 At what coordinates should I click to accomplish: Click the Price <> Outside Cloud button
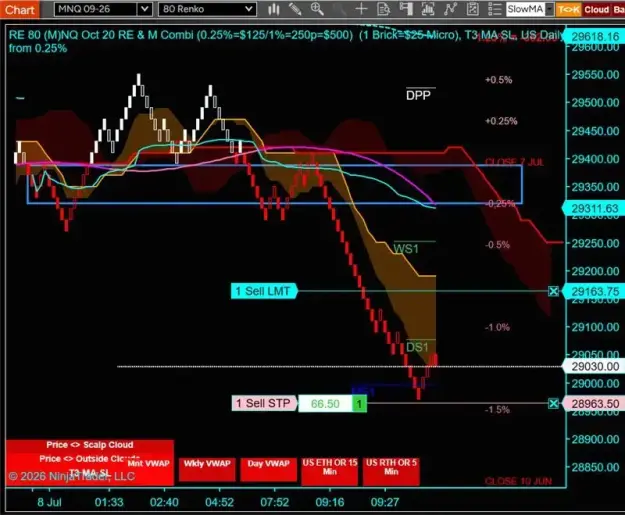click(x=90, y=459)
